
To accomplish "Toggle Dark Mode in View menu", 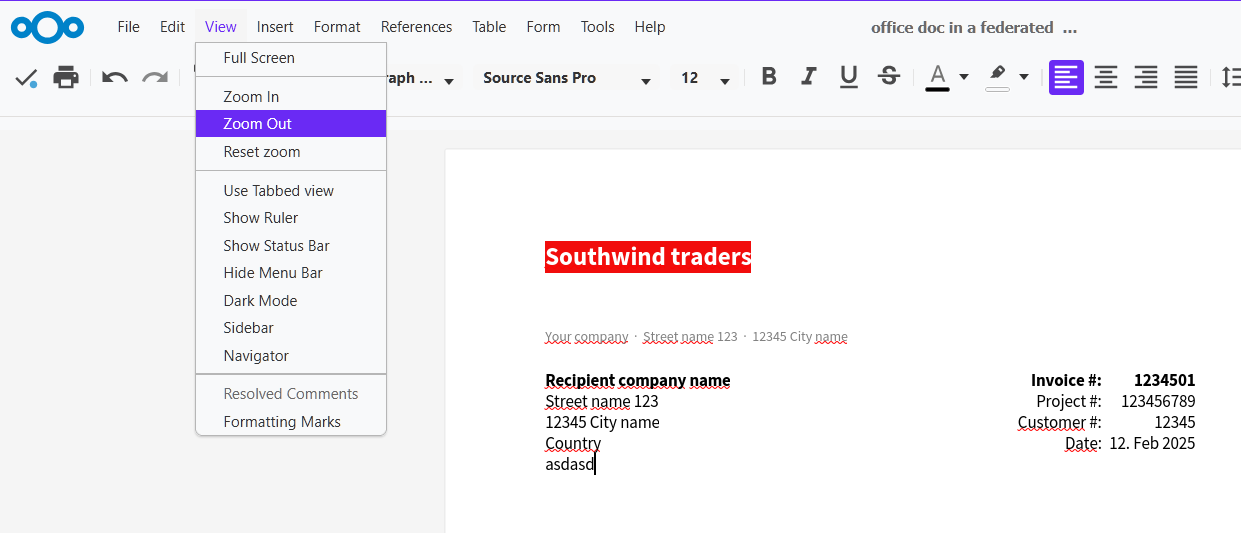I will 260,300.
